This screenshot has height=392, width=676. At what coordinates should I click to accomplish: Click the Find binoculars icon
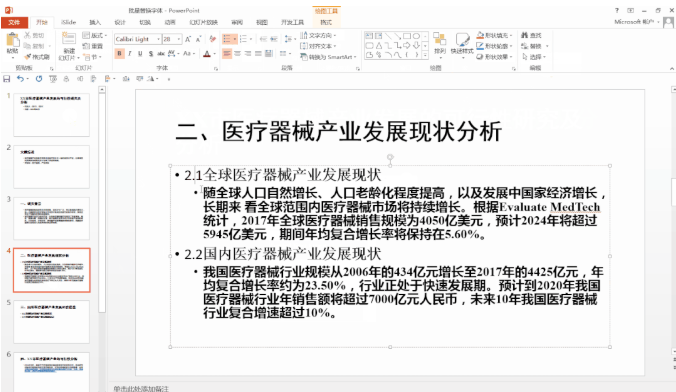pyautogui.click(x=525, y=35)
